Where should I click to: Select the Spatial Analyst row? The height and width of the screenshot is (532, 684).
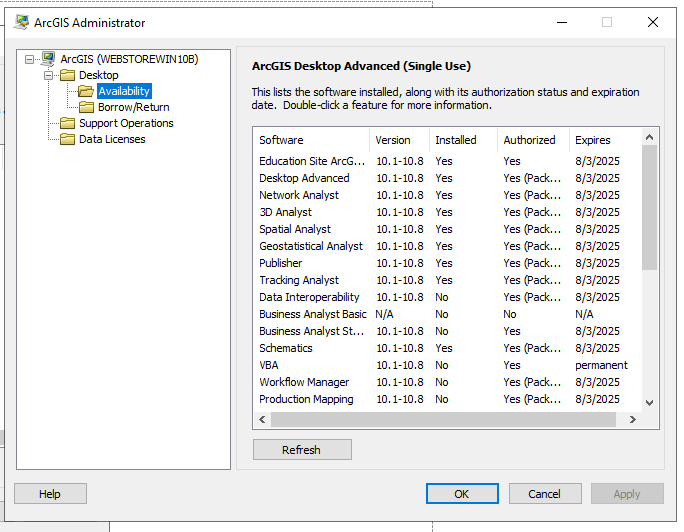point(448,229)
